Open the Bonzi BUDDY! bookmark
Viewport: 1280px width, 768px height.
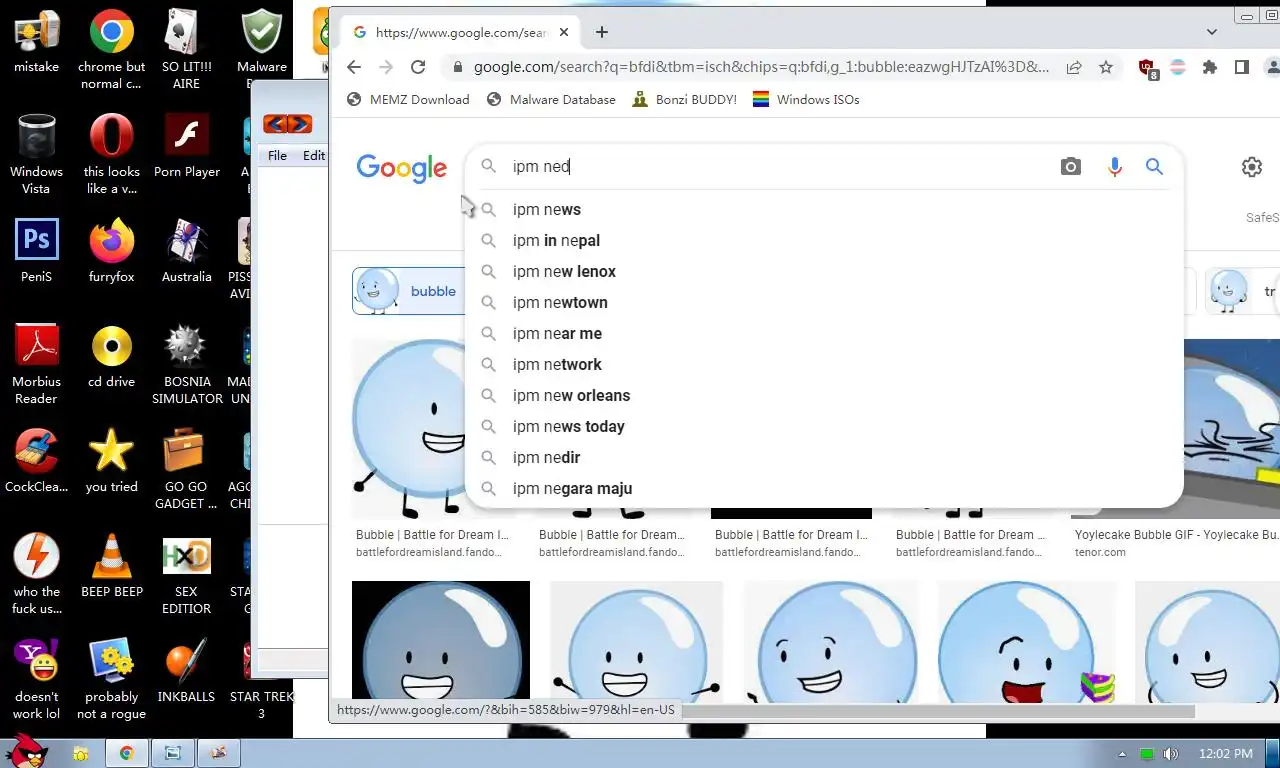pyautogui.click(x=685, y=99)
